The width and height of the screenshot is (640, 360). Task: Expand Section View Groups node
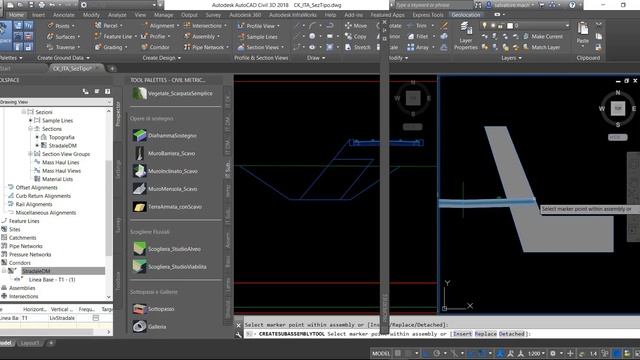(x=30, y=154)
